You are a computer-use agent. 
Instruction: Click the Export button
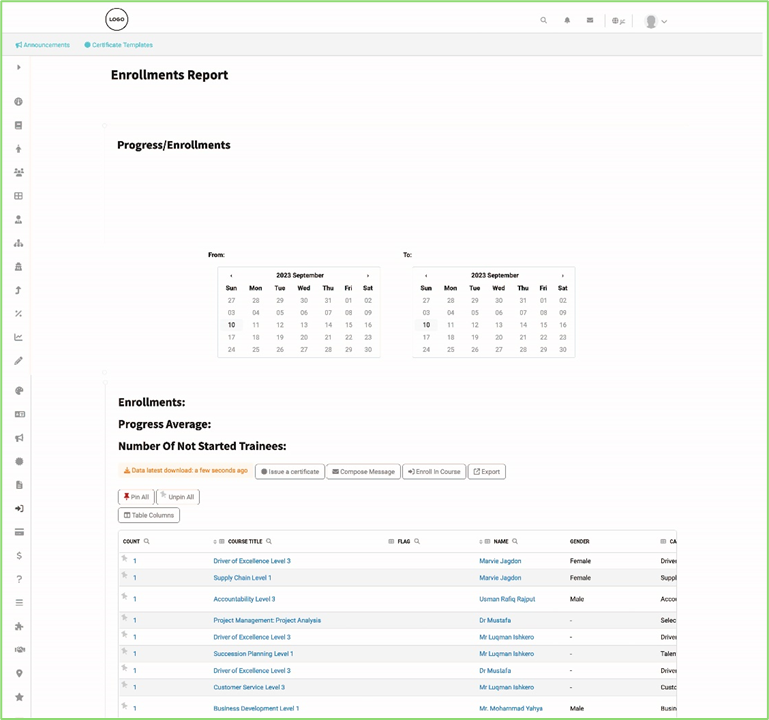pos(487,471)
